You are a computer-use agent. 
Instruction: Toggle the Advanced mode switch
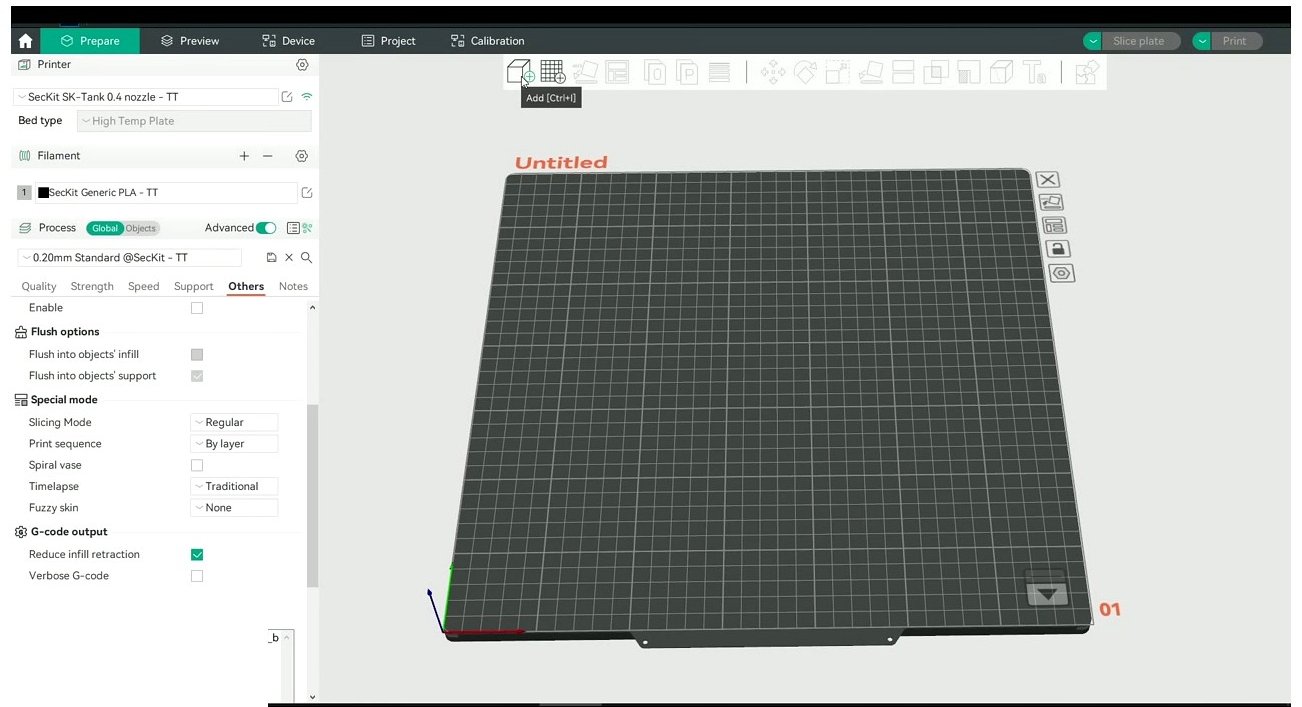click(266, 228)
